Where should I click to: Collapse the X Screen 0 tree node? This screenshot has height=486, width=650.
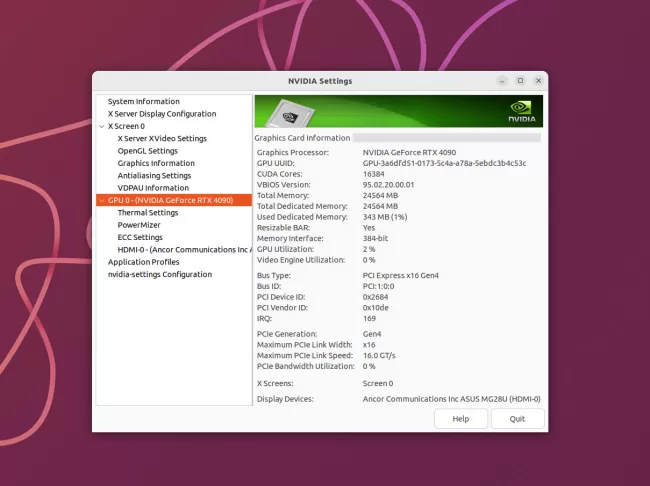click(102, 126)
